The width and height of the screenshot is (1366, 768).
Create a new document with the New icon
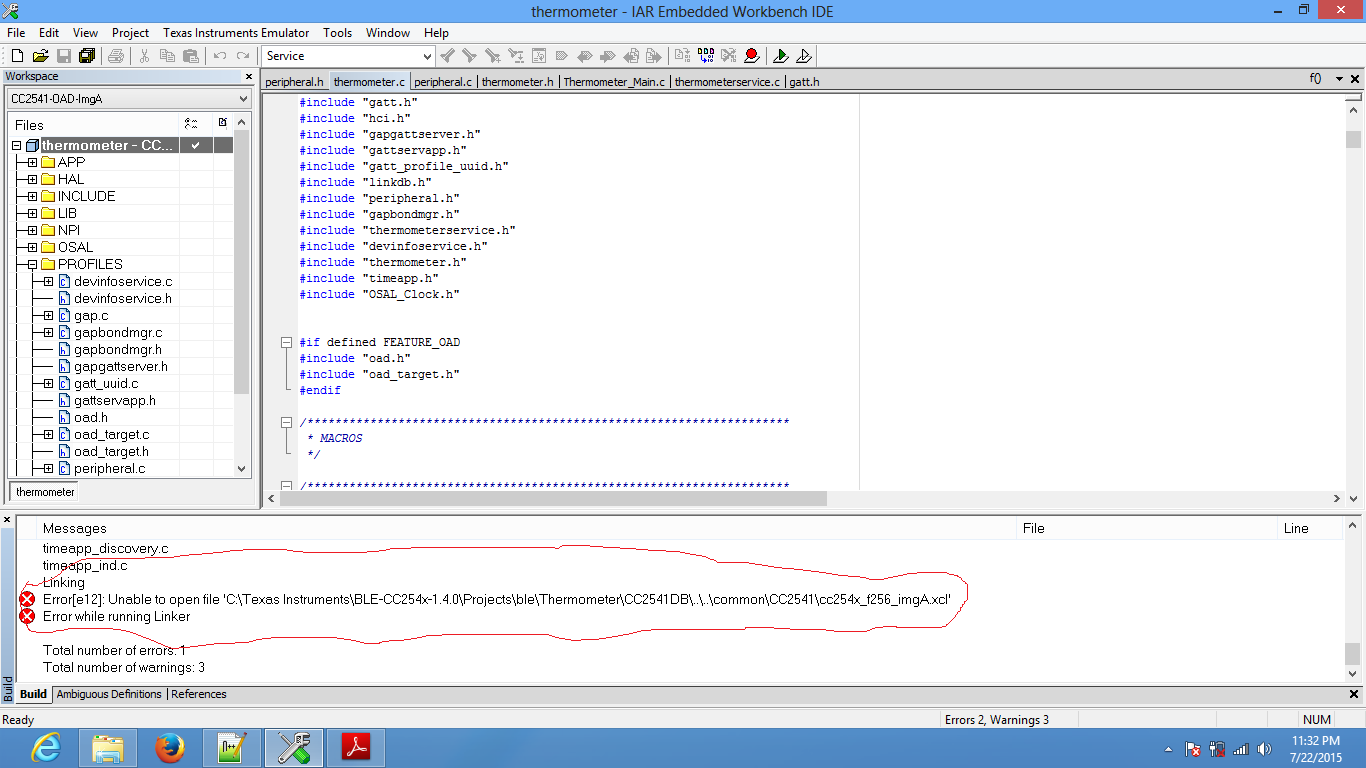[17, 56]
